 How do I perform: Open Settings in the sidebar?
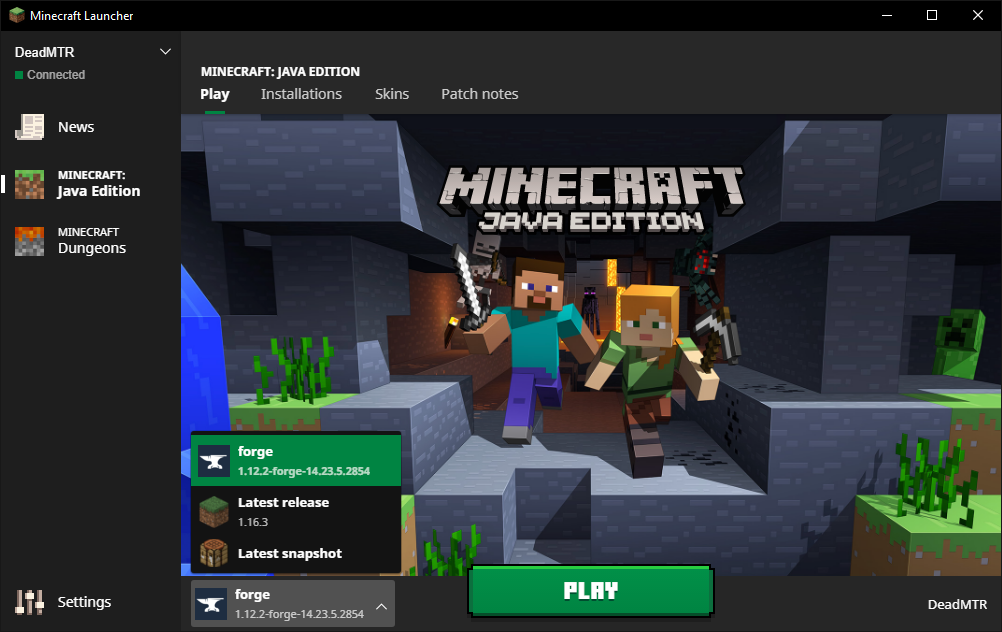tap(84, 602)
